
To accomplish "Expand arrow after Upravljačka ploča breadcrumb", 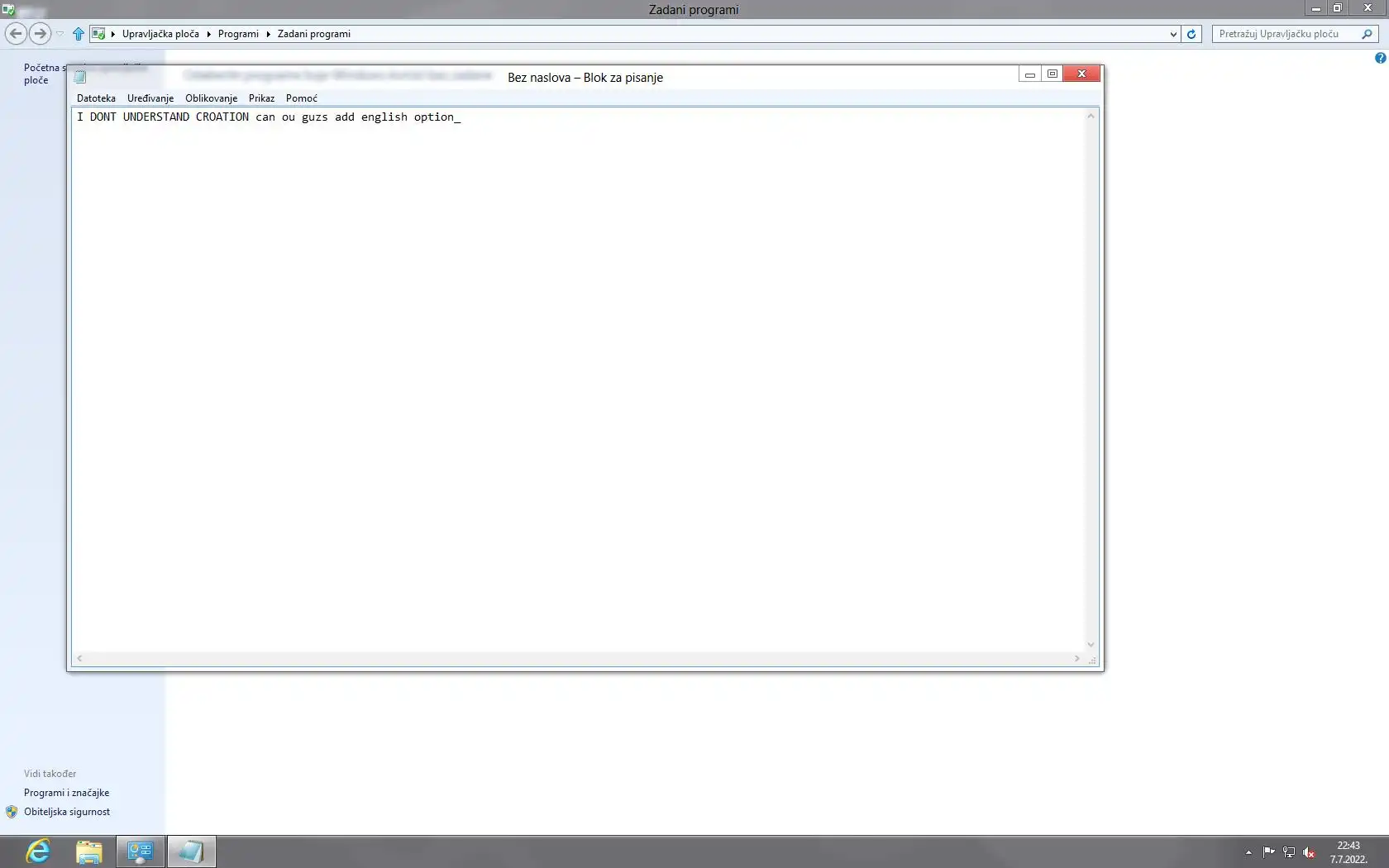I will [x=209, y=34].
